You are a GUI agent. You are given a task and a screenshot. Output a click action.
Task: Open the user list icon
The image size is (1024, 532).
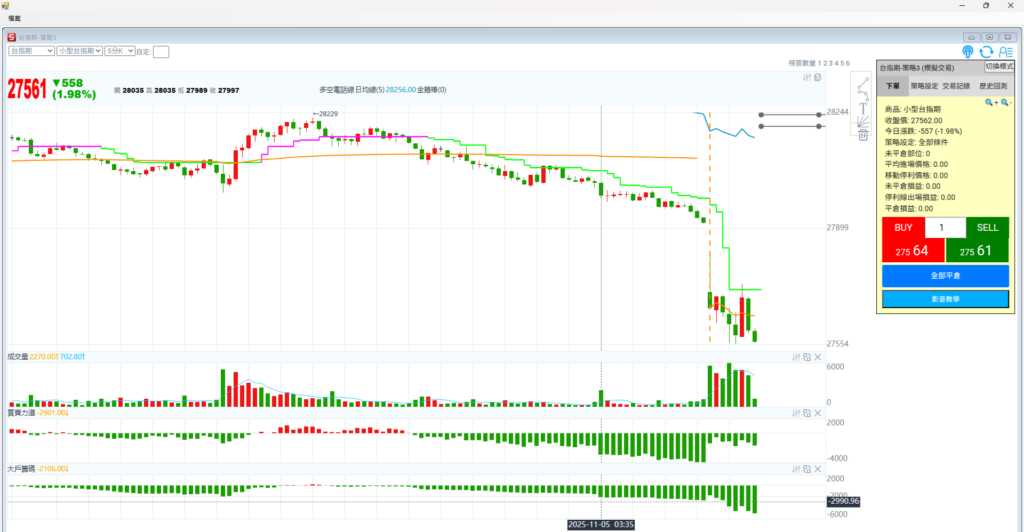pyautogui.click(x=1004, y=52)
